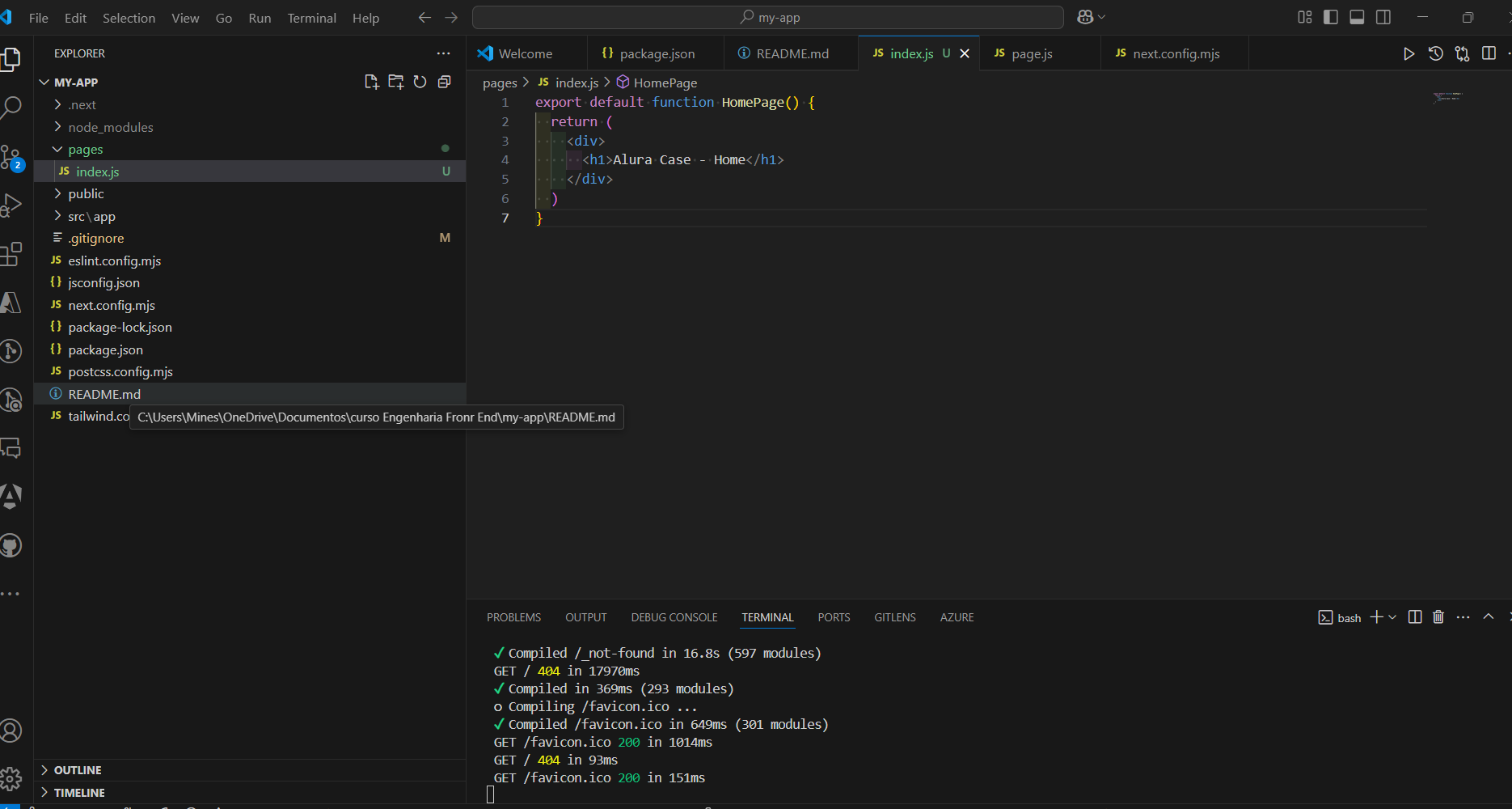Open the DEBUG CONSOLE panel tab
The height and width of the screenshot is (809, 1512).
pos(674,617)
